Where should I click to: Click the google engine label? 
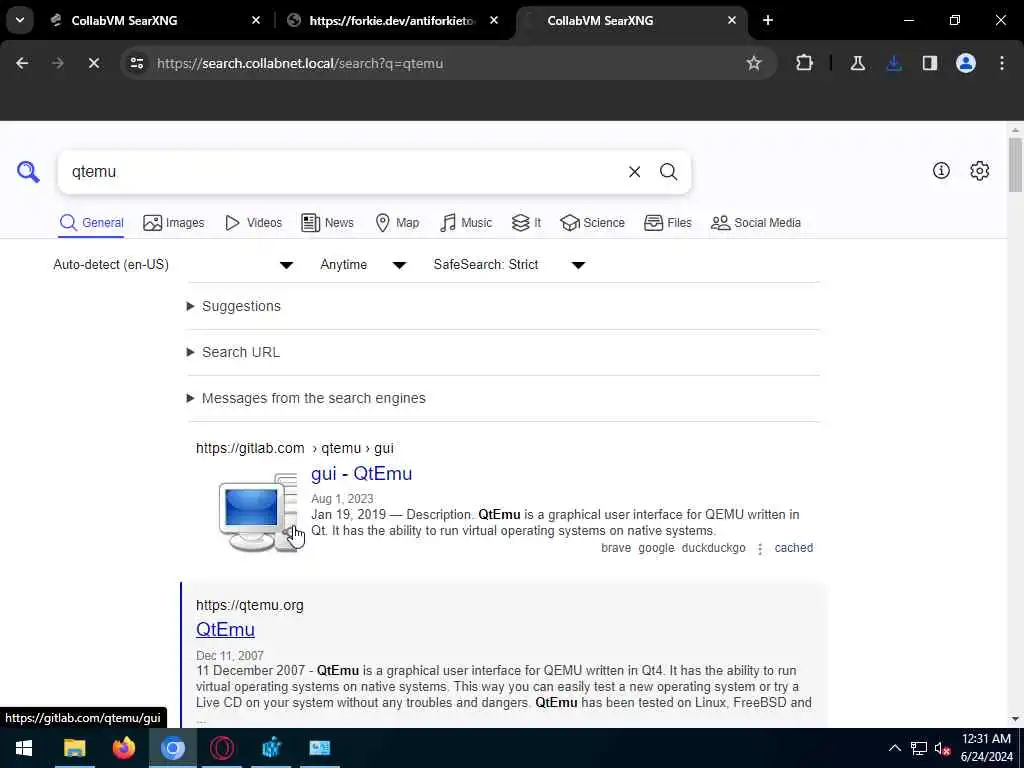[x=656, y=548]
